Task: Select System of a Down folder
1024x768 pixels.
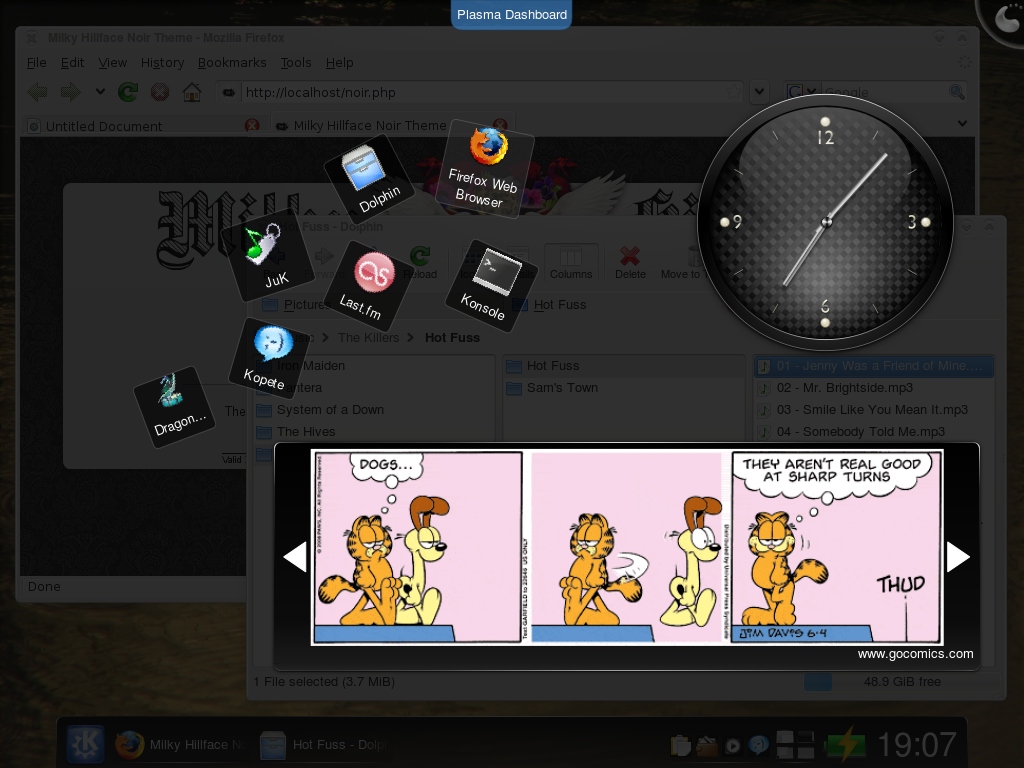Action: point(375,410)
